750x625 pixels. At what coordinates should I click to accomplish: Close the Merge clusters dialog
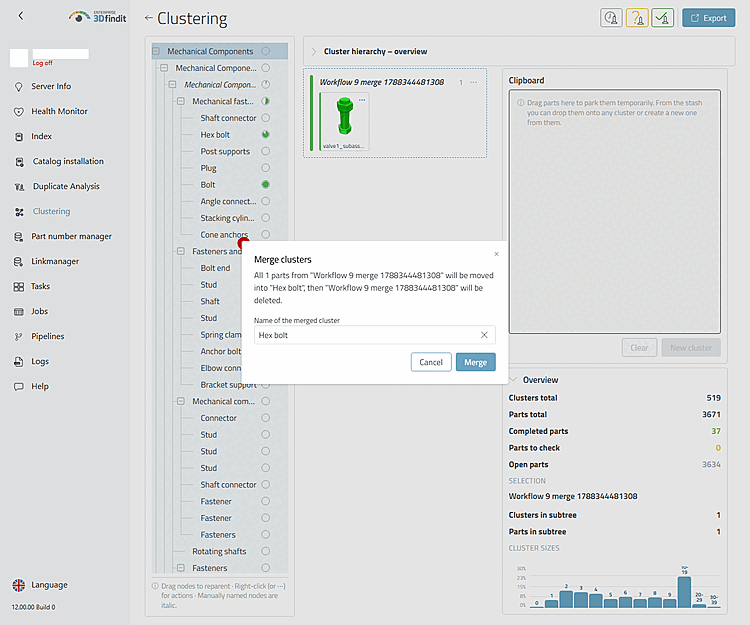[x=496, y=254]
